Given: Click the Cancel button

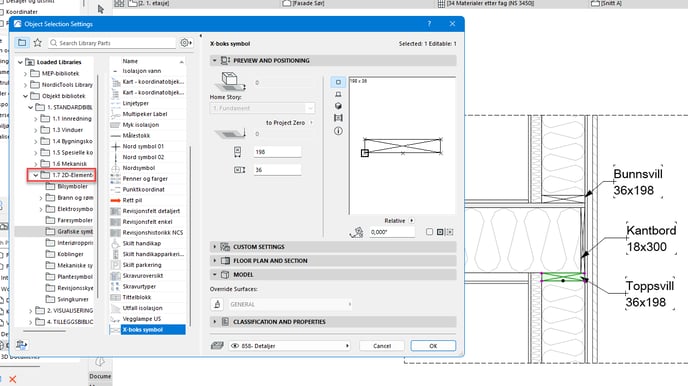Looking at the screenshot, I should pyautogui.click(x=382, y=346).
